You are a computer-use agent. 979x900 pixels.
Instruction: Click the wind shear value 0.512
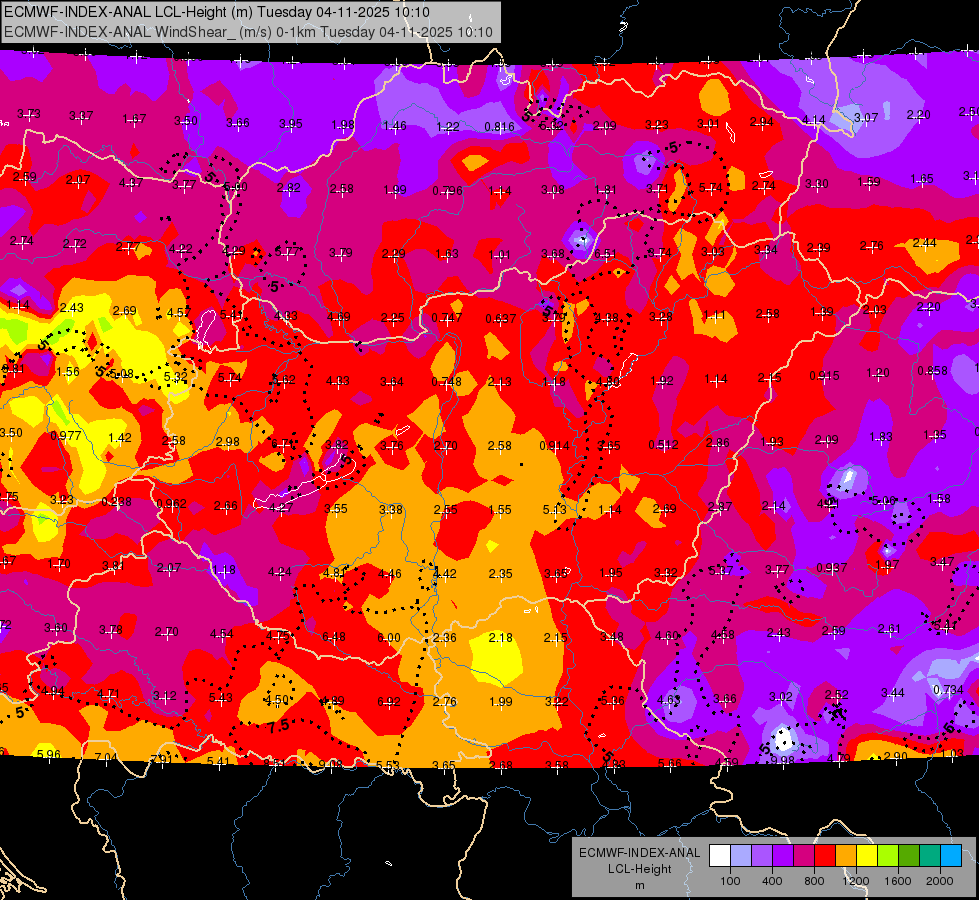pos(663,444)
